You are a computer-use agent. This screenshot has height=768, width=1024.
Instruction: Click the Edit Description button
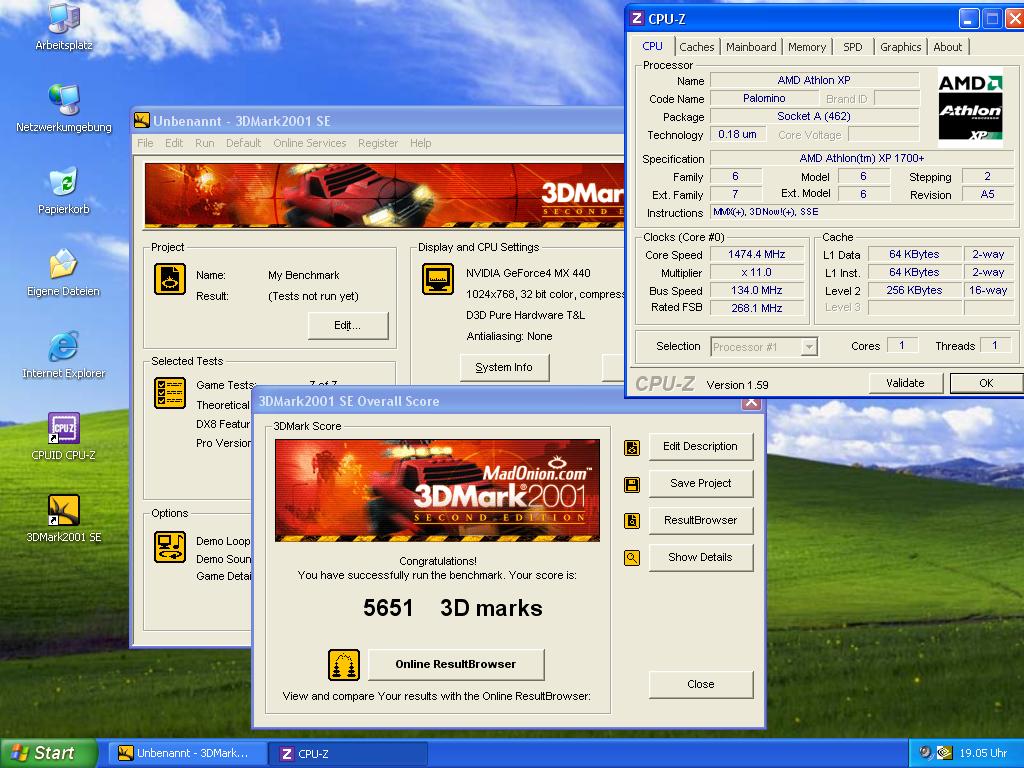(x=700, y=447)
